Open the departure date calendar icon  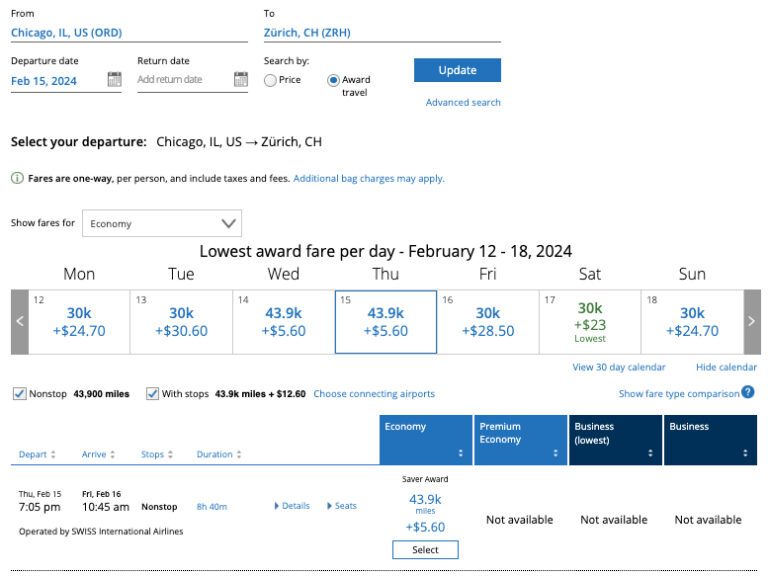click(114, 80)
